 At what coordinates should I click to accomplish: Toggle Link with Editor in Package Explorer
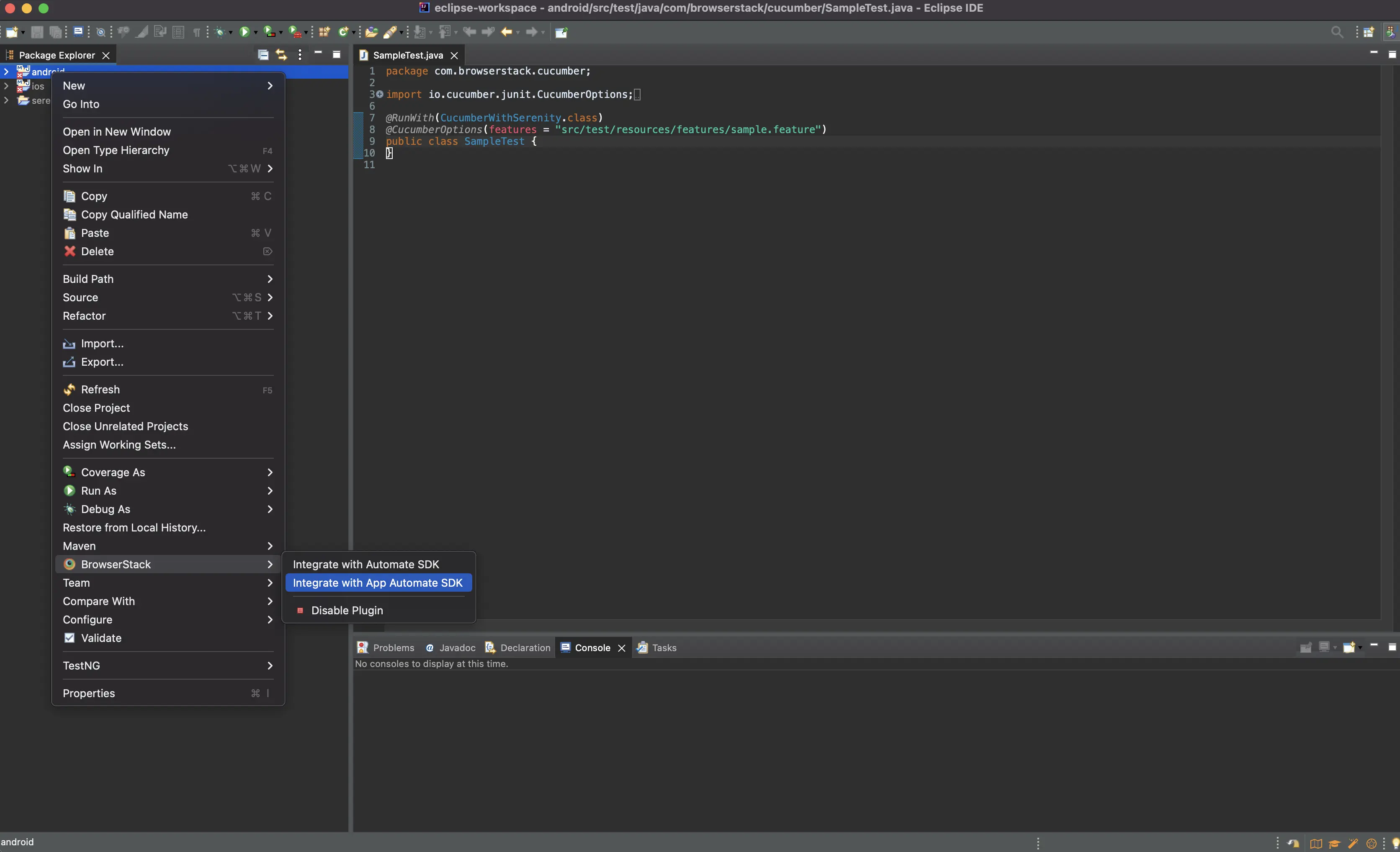pos(281,54)
